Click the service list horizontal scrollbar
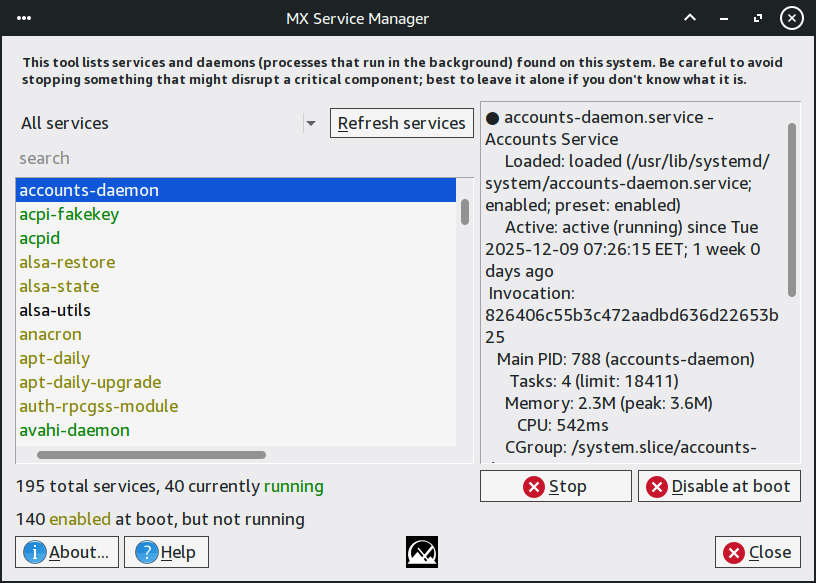816x583 pixels. 152,455
